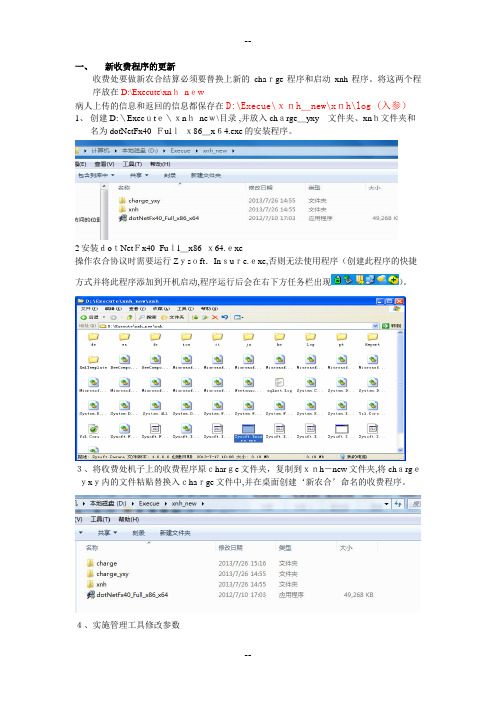Image resolution: width=496 pixels, height=702 pixels.
Task: Sort by 大小 column in top Explorer window
Action: pyautogui.click(x=374, y=188)
